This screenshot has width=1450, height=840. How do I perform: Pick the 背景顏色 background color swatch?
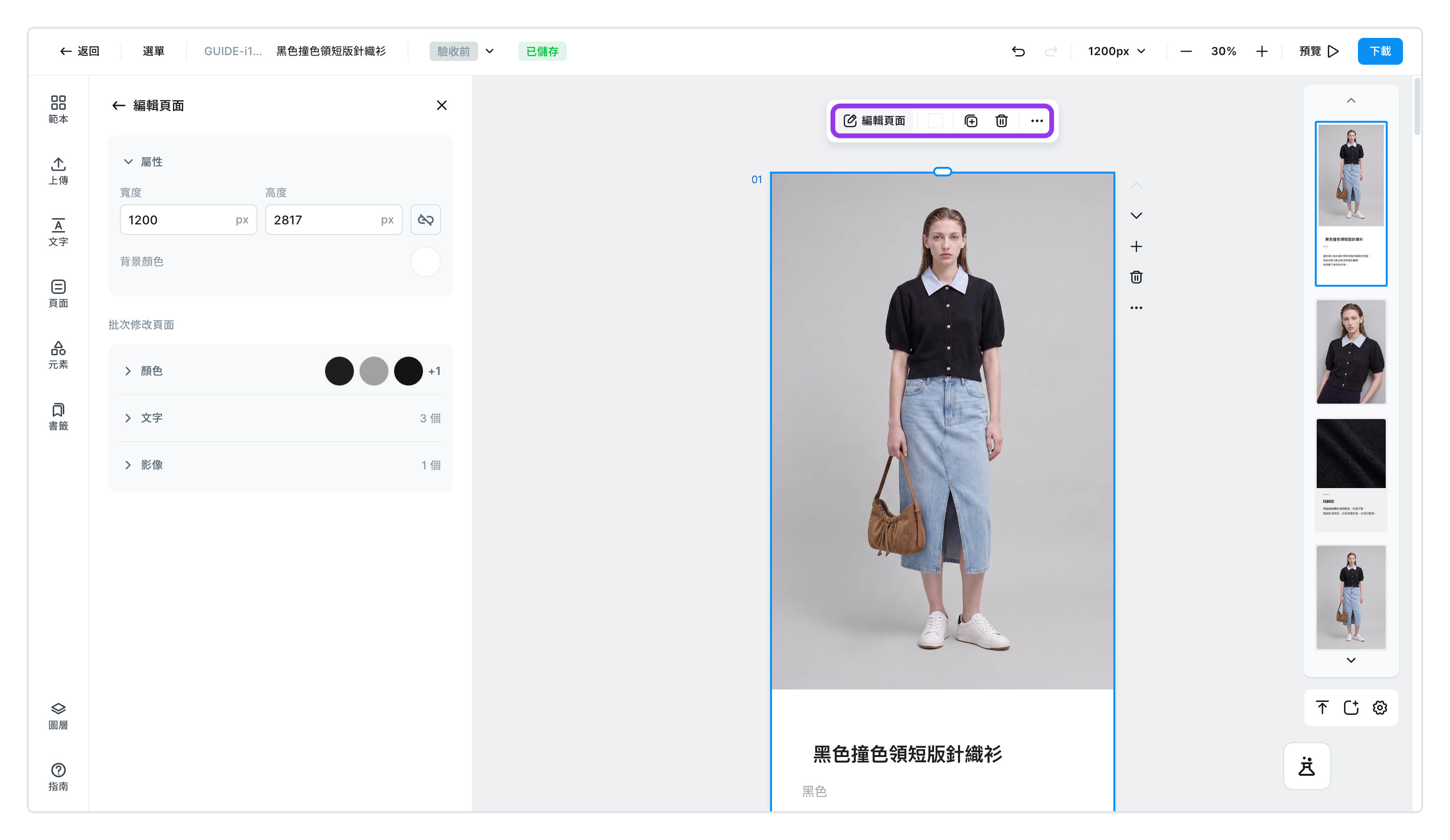coord(425,262)
